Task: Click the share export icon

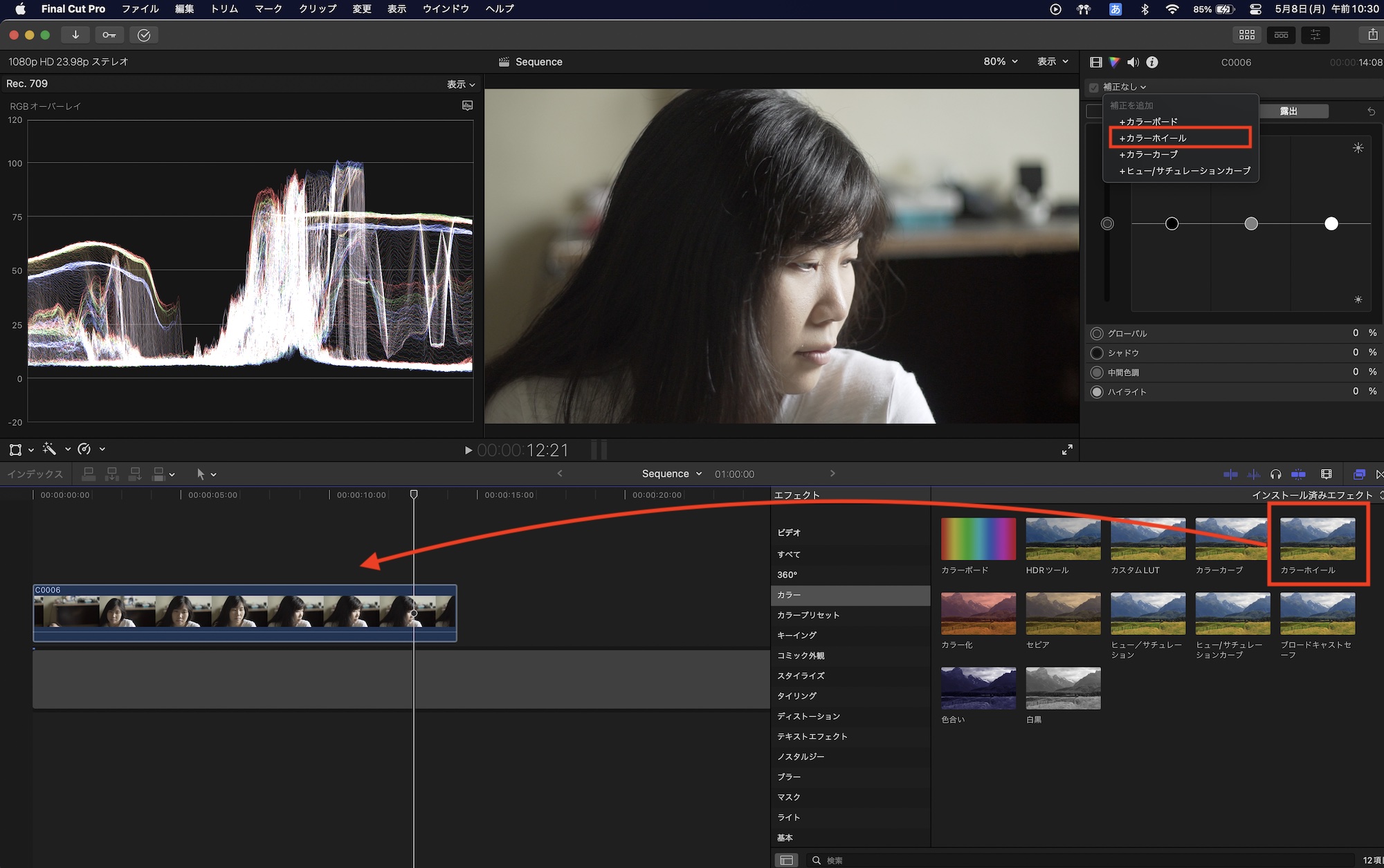Action: click(x=1372, y=35)
